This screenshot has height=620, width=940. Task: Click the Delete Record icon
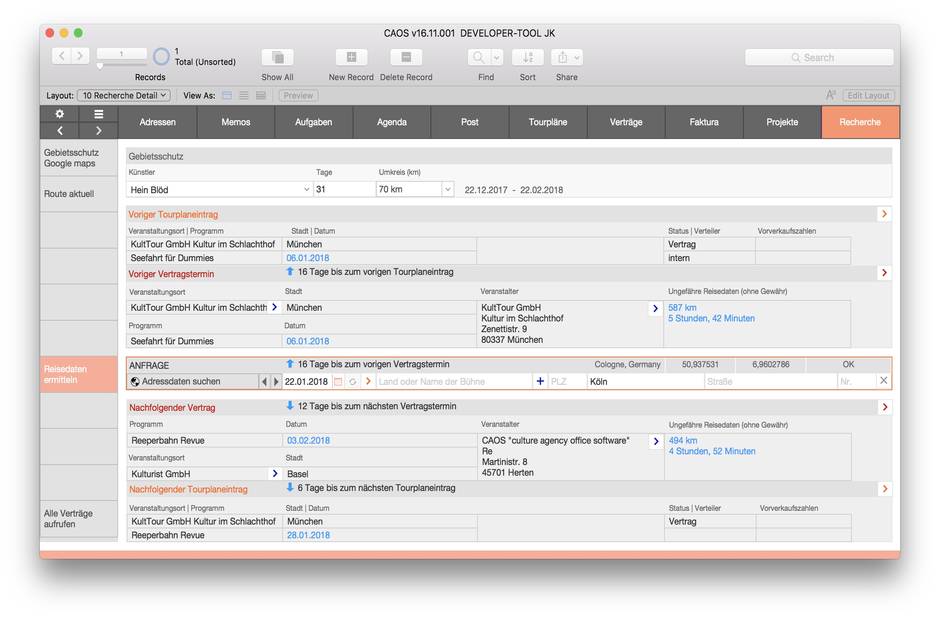tap(406, 57)
